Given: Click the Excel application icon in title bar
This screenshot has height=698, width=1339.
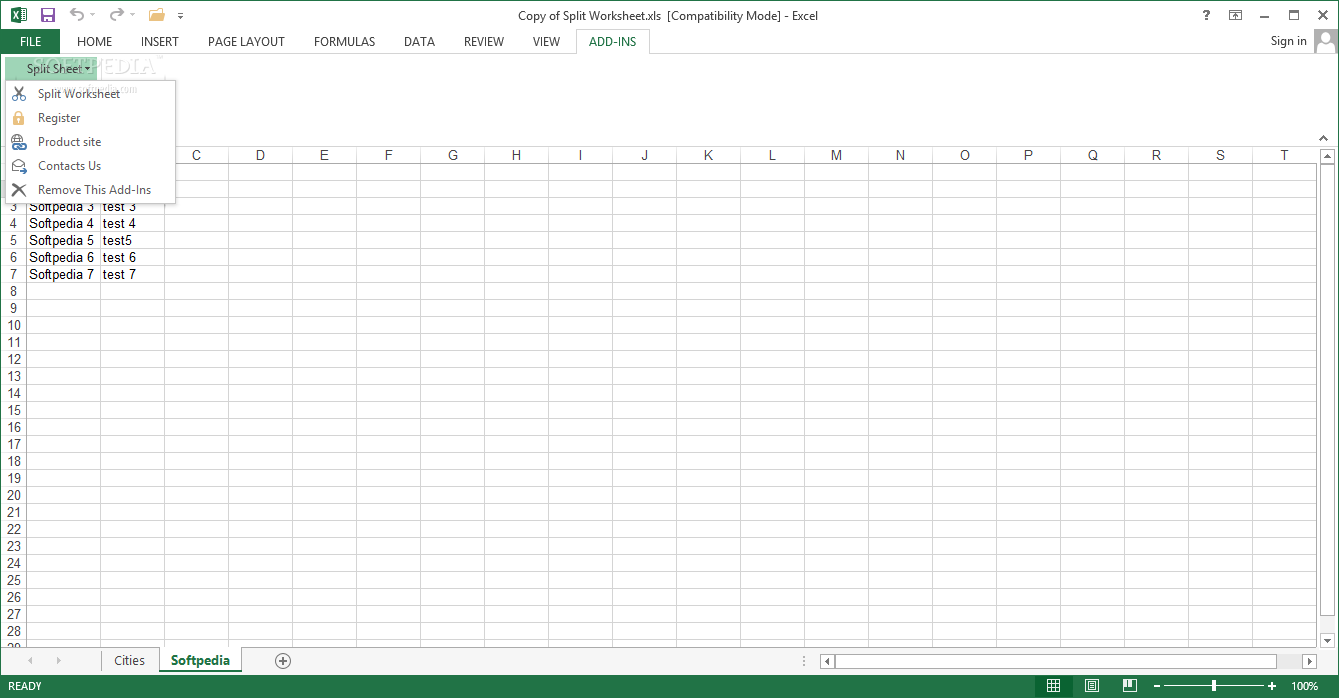Looking at the screenshot, I should (19, 15).
